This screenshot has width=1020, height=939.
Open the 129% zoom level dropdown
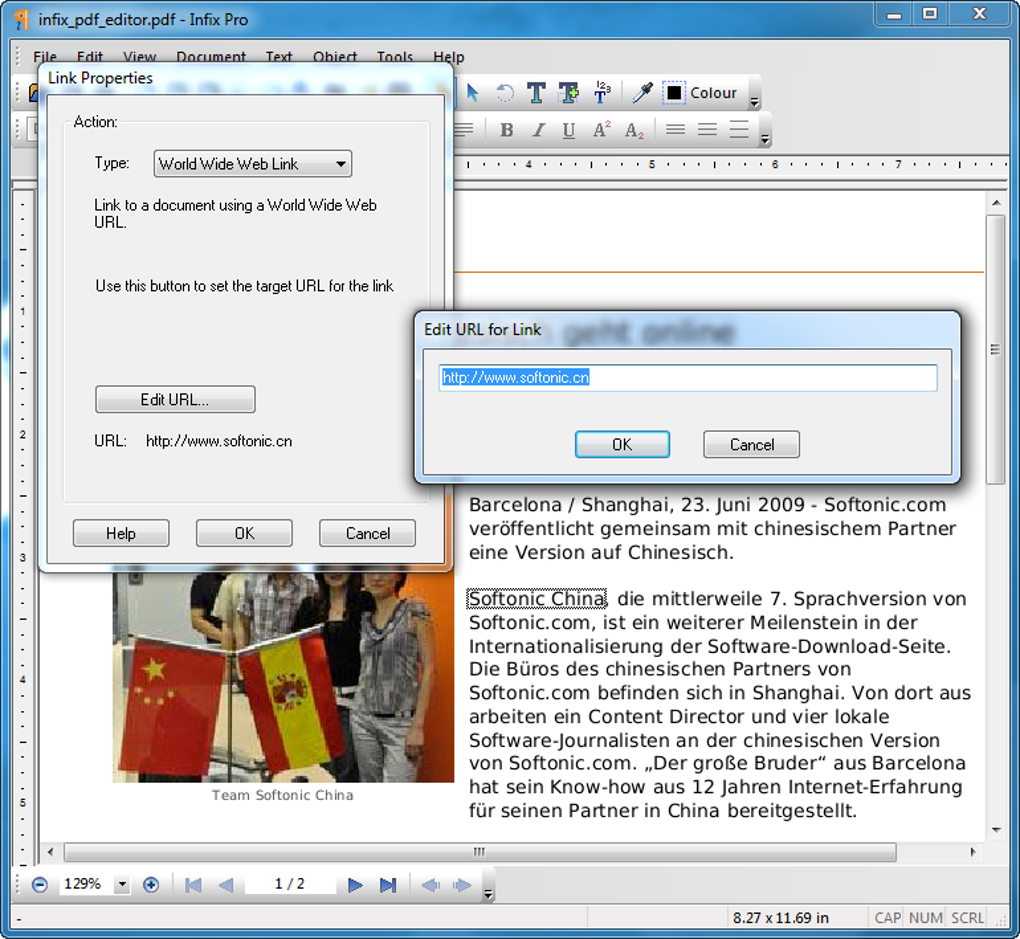click(122, 884)
